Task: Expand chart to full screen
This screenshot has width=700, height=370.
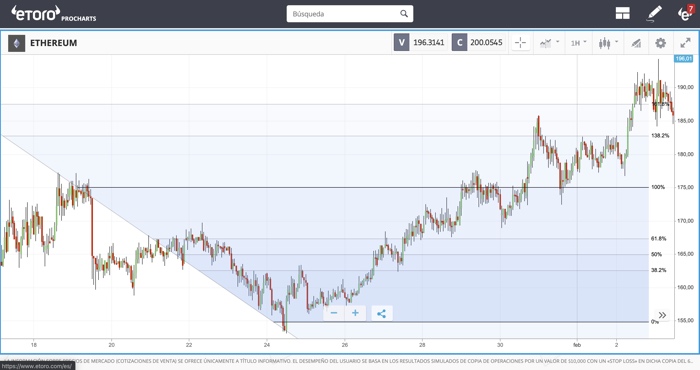Action: click(x=685, y=43)
